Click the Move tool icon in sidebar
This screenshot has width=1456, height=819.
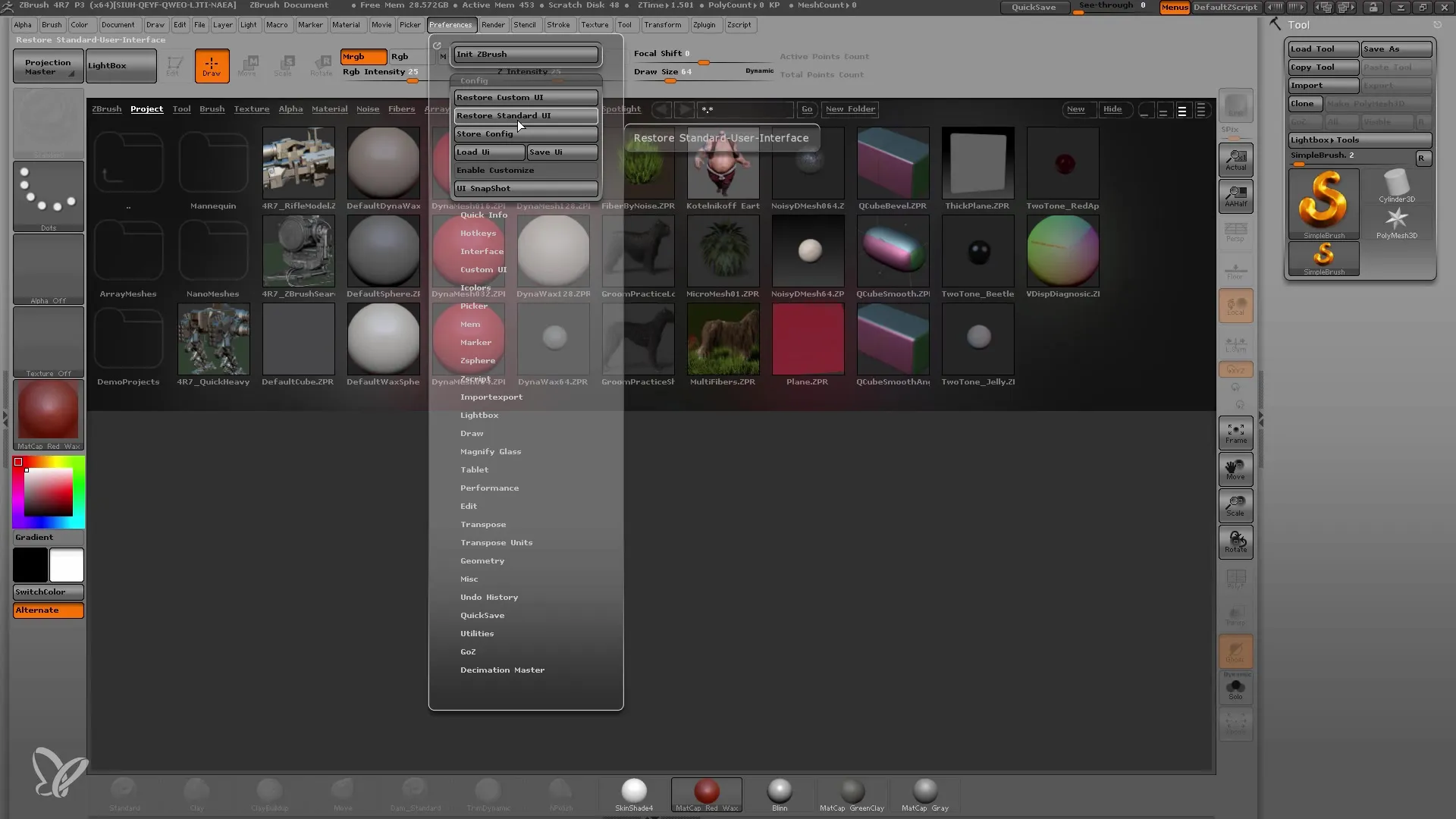click(1235, 469)
